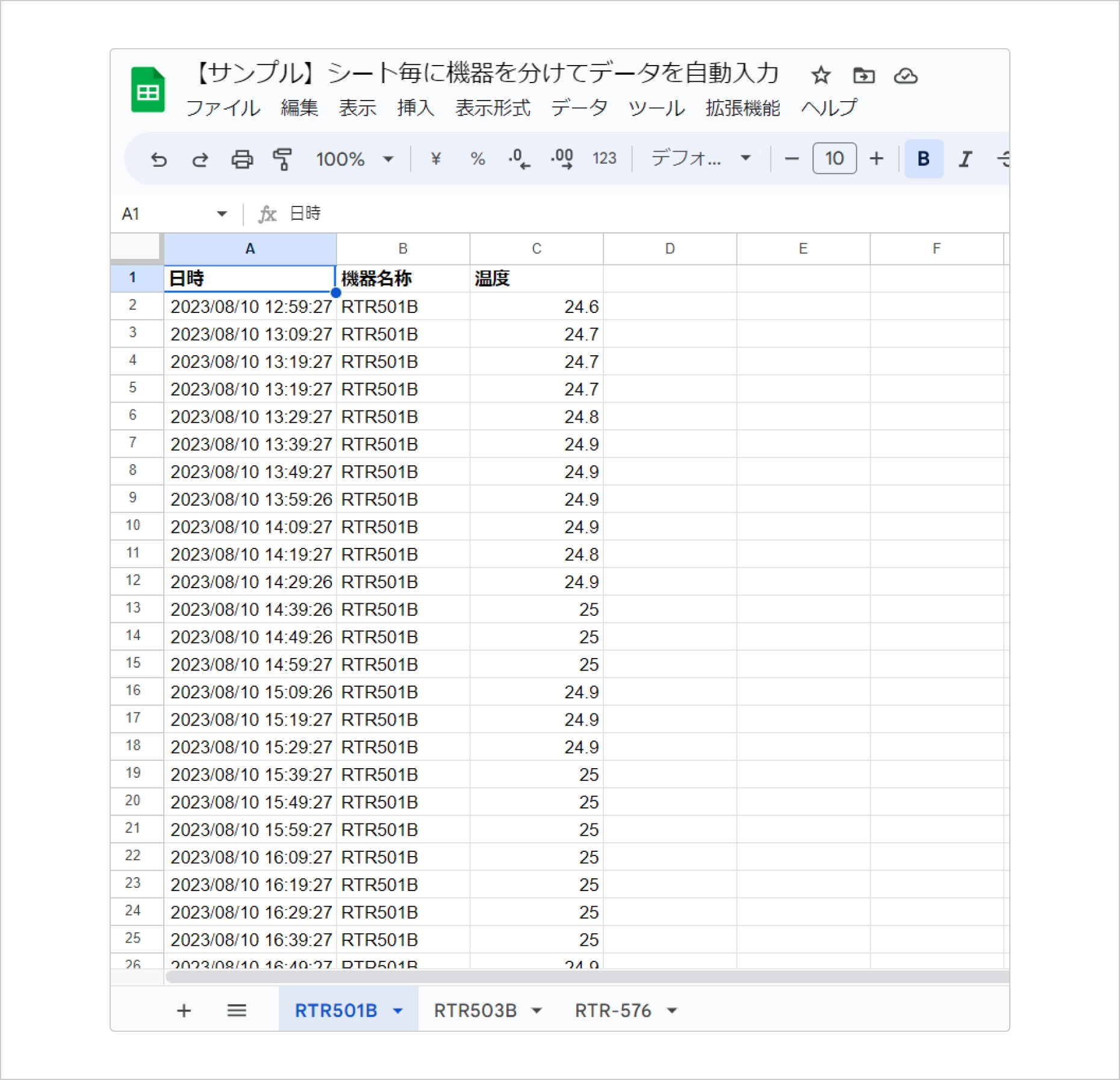This screenshot has width=1120, height=1080.
Task: Open the 挿入 menu
Action: [x=415, y=108]
